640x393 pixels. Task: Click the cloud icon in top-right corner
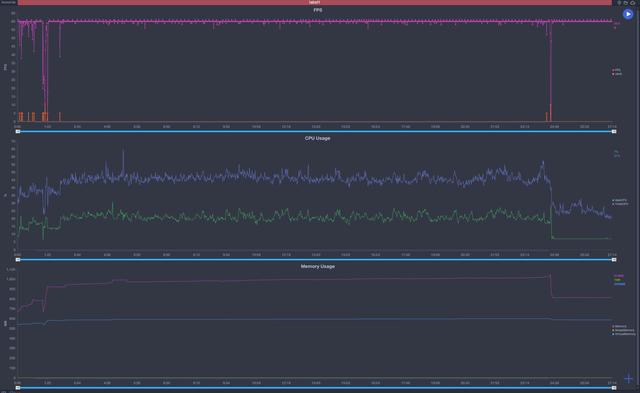[x=632, y=2]
